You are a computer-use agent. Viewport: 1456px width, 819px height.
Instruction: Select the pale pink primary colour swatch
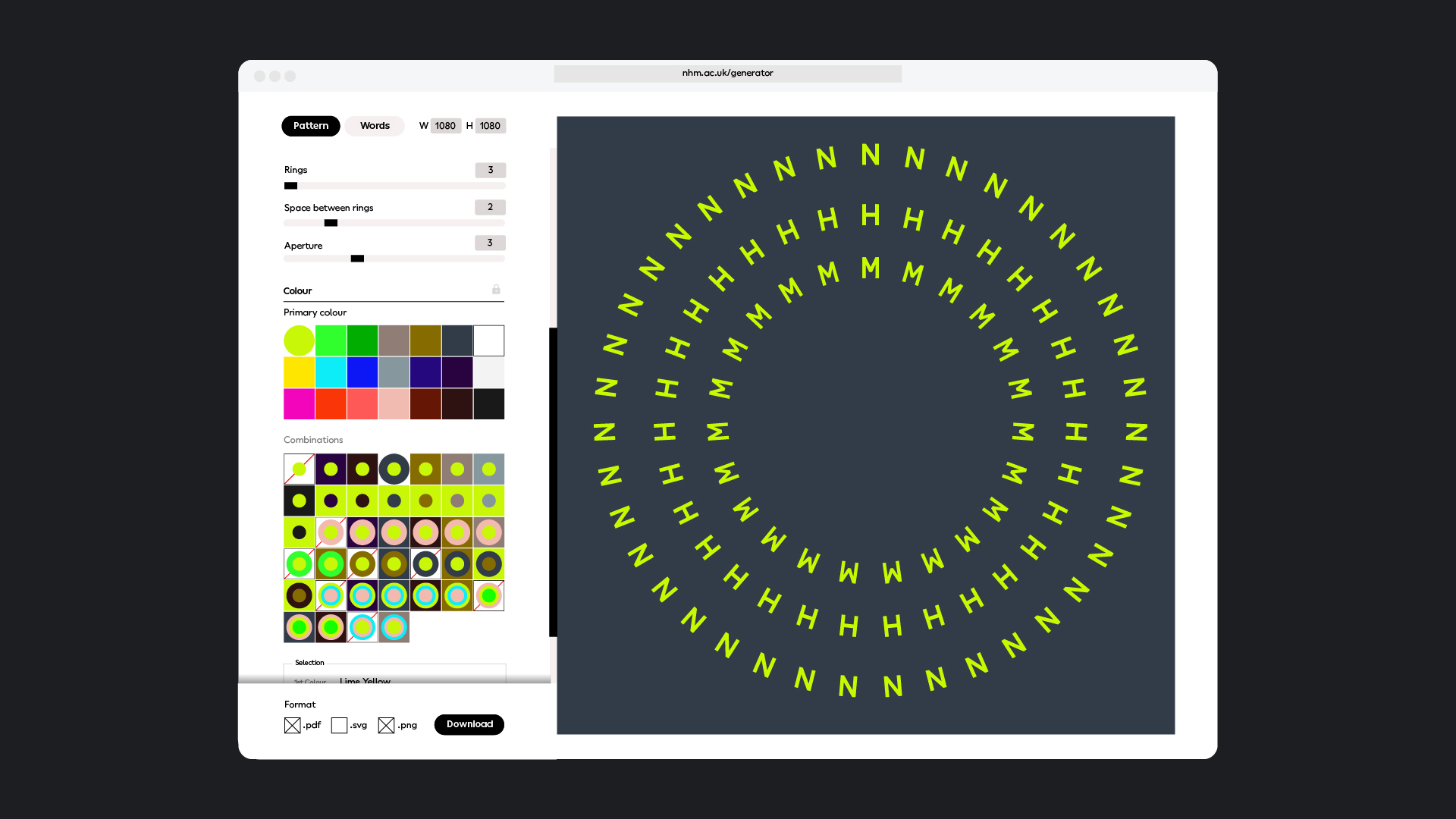pyautogui.click(x=394, y=404)
